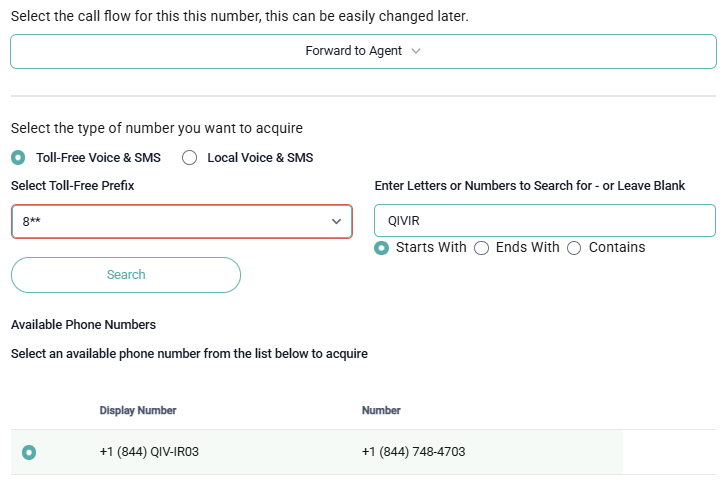Click the Starts With label text
The width and height of the screenshot is (723, 483).
tap(431, 247)
